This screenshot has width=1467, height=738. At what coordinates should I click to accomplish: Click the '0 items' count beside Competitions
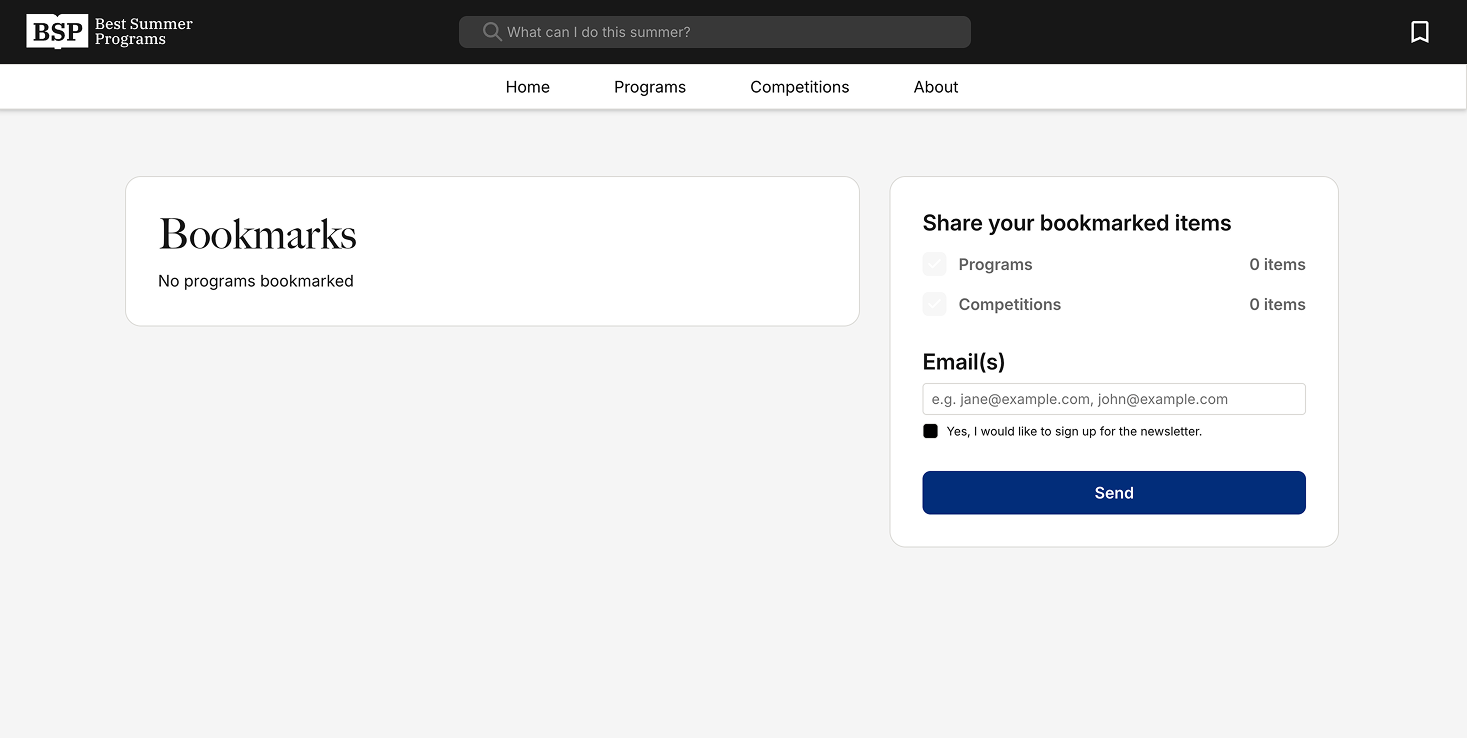[1277, 305]
